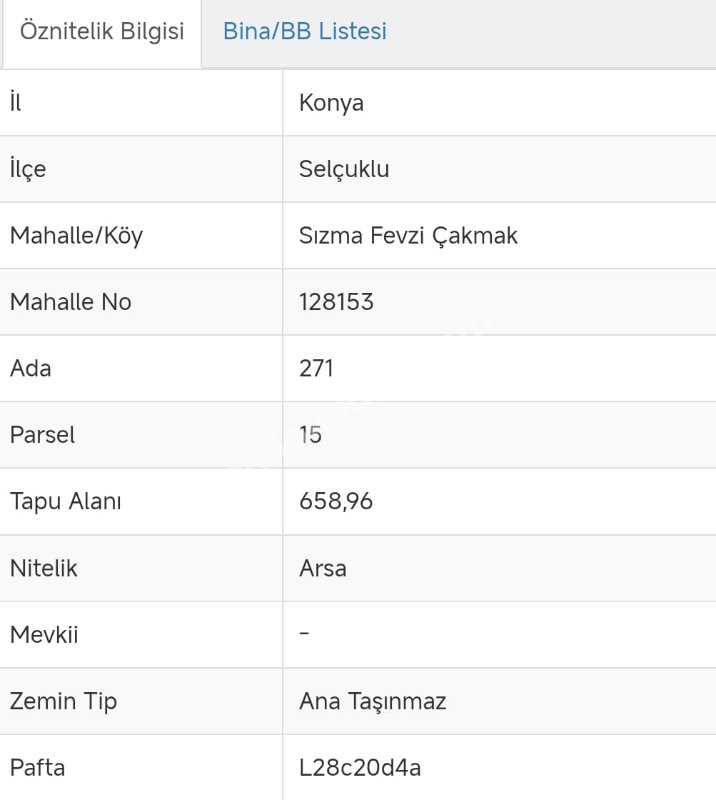This screenshot has height=800, width=716.
Task: Click the Ana Taşınmaz value
Action: pyautogui.click(x=372, y=701)
